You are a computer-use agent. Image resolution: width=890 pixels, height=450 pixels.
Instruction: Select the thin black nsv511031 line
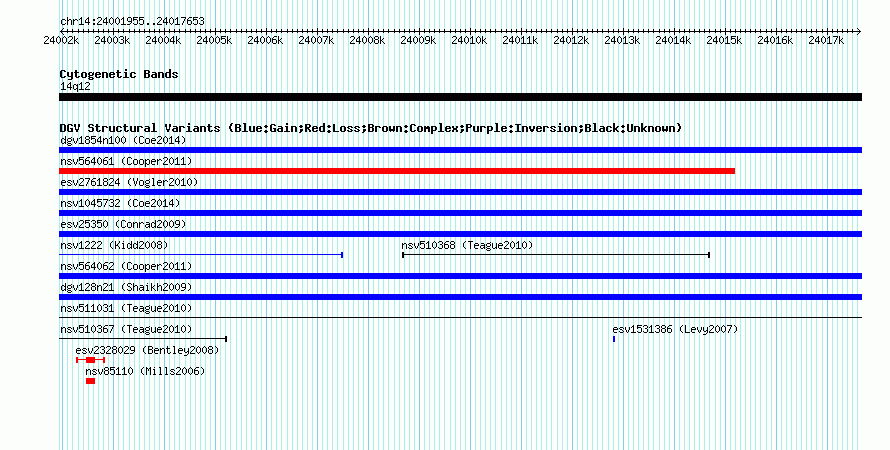coord(460,318)
